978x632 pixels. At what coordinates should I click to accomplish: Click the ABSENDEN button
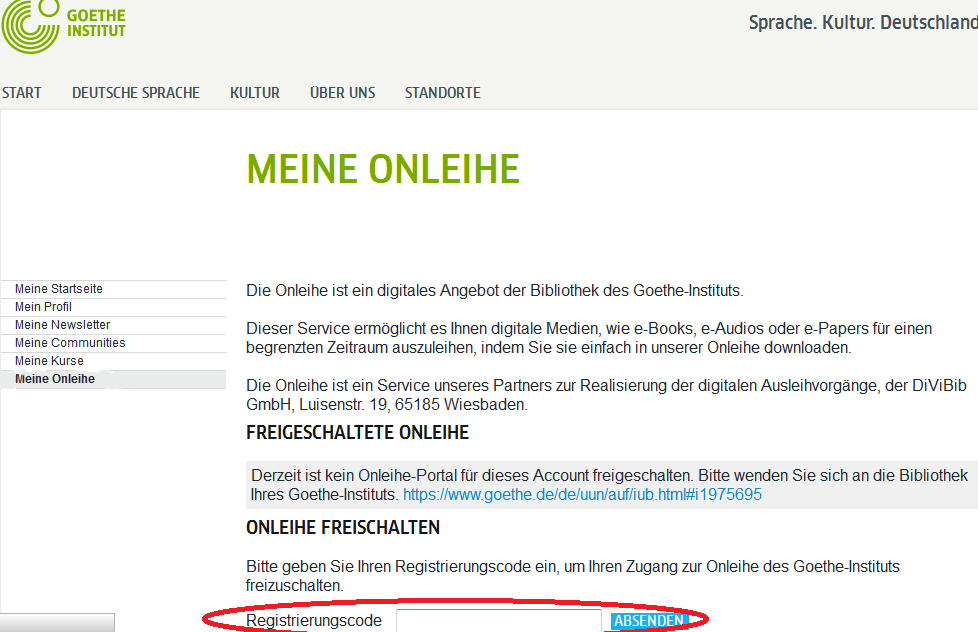click(649, 621)
